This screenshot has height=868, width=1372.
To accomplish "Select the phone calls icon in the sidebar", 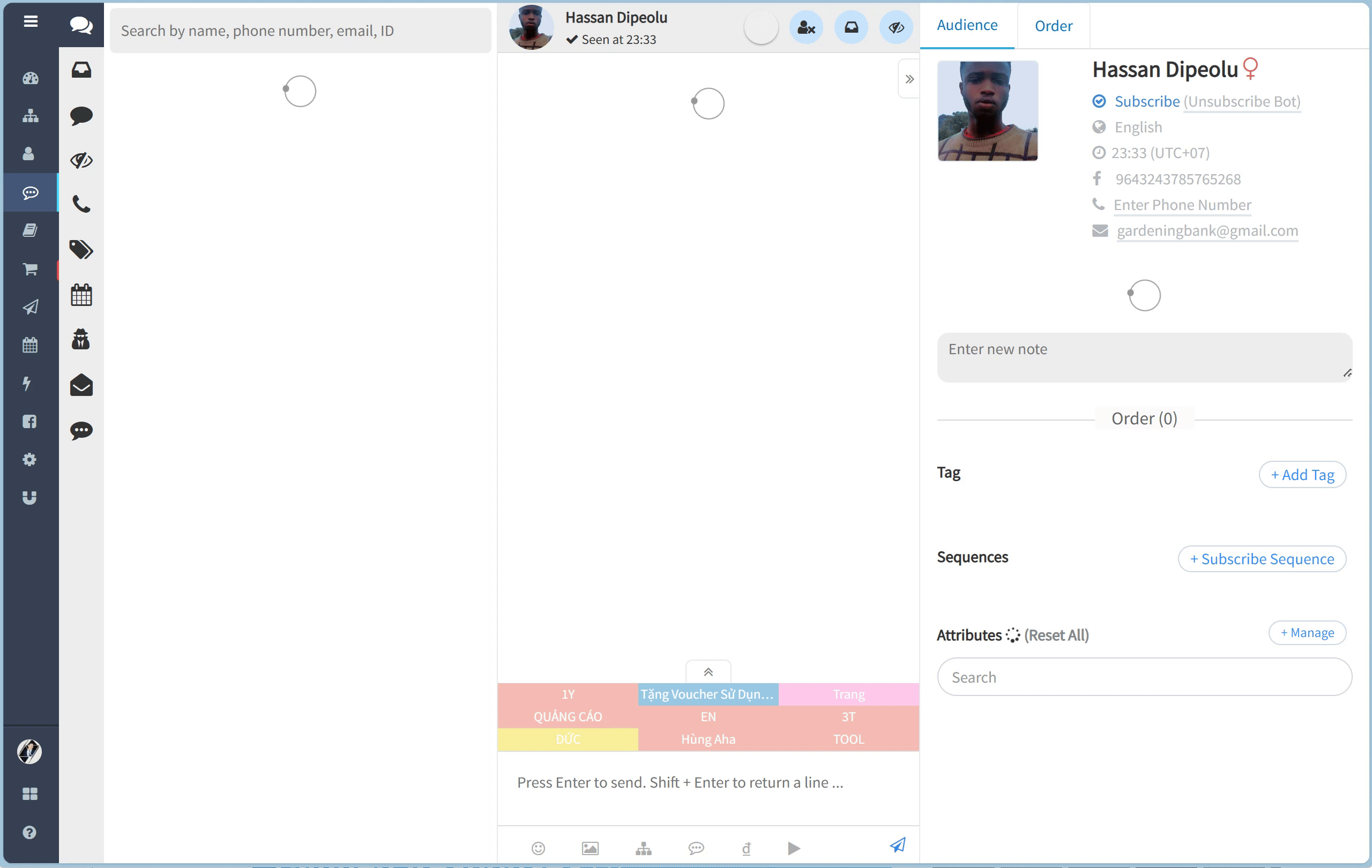I will 81,205.
